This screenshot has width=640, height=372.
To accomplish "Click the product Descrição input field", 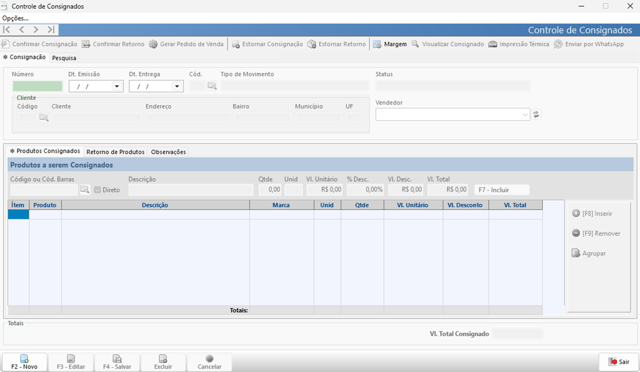I will tap(191, 190).
